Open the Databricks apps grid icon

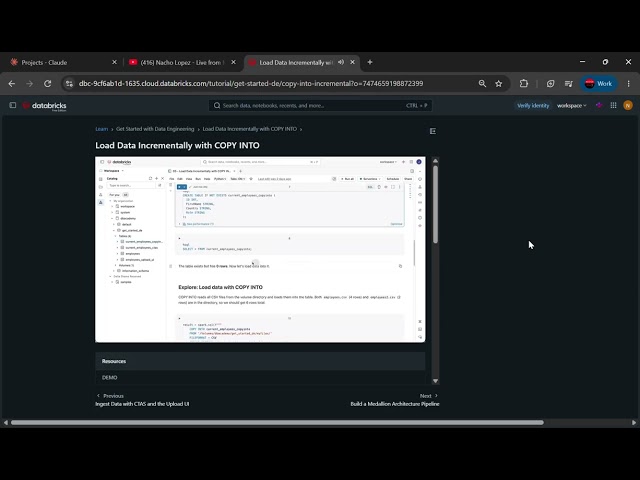(x=613, y=105)
